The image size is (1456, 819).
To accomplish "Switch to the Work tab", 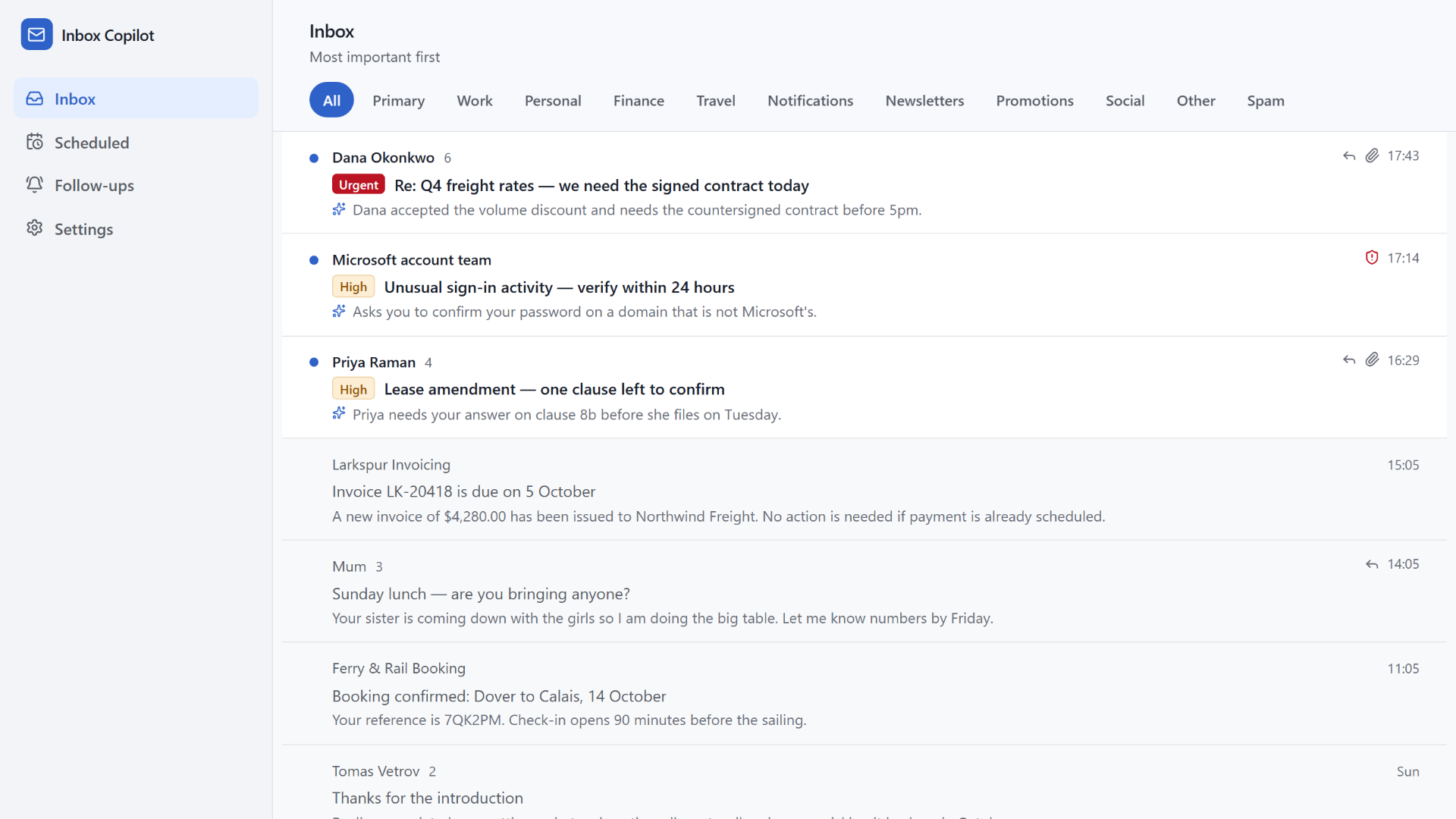I will click(475, 100).
